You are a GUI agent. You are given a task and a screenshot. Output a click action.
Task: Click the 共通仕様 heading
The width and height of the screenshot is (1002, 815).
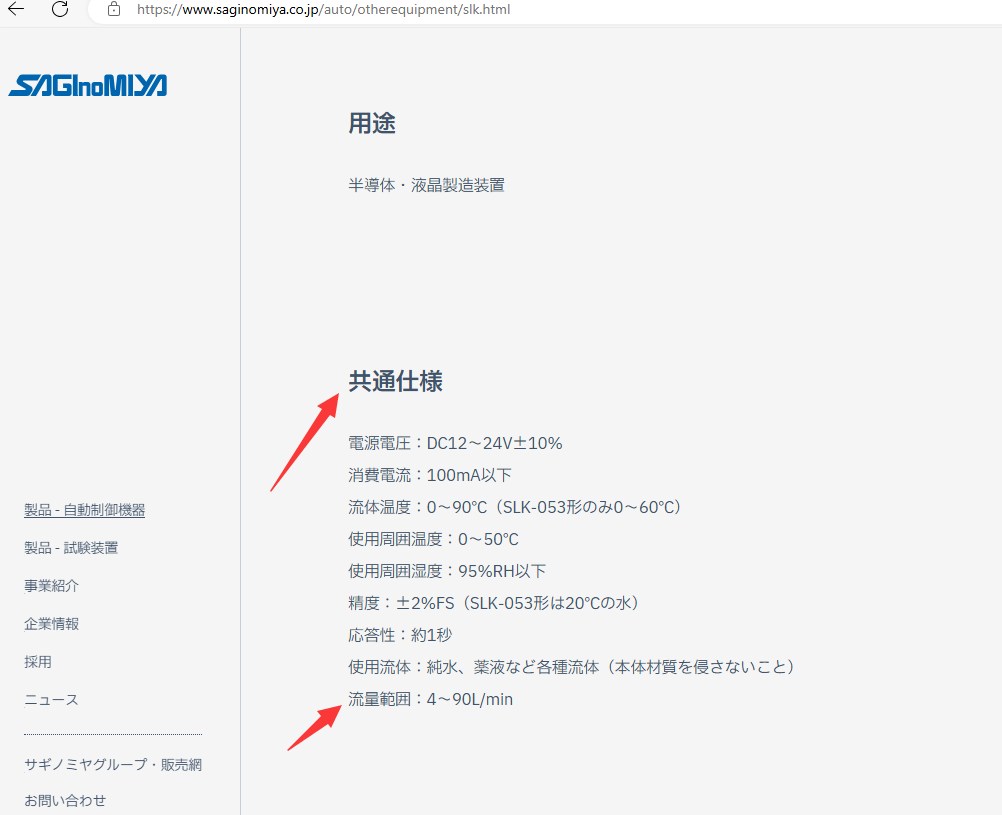pos(396,381)
